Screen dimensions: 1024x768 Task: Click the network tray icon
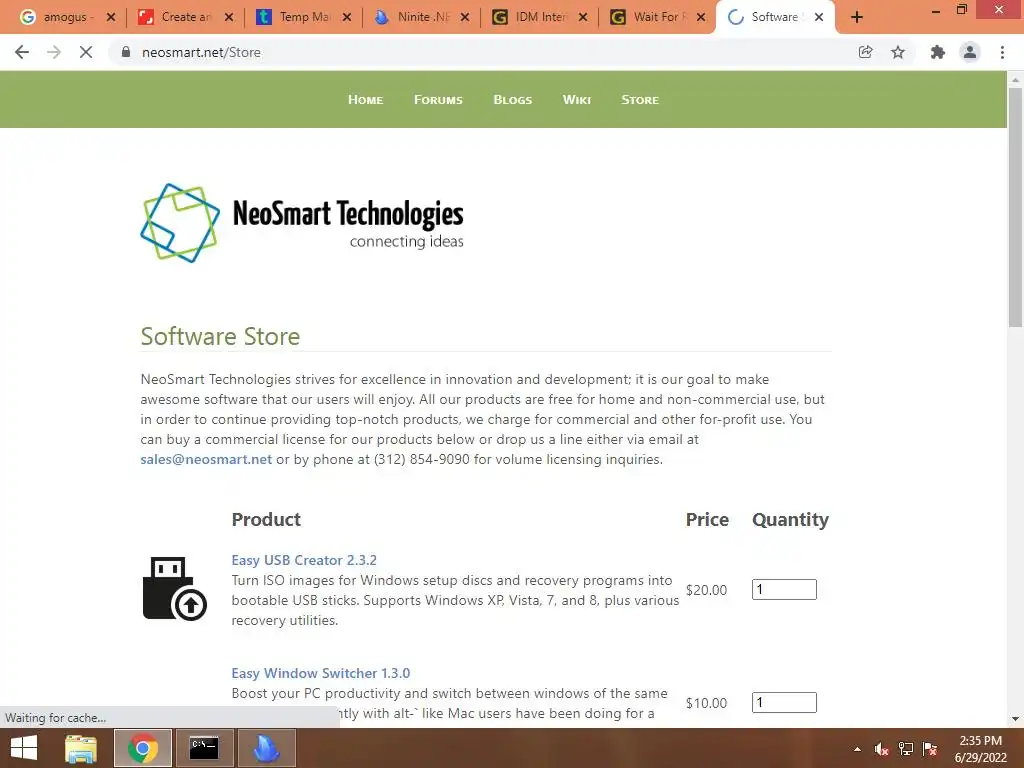(x=906, y=749)
